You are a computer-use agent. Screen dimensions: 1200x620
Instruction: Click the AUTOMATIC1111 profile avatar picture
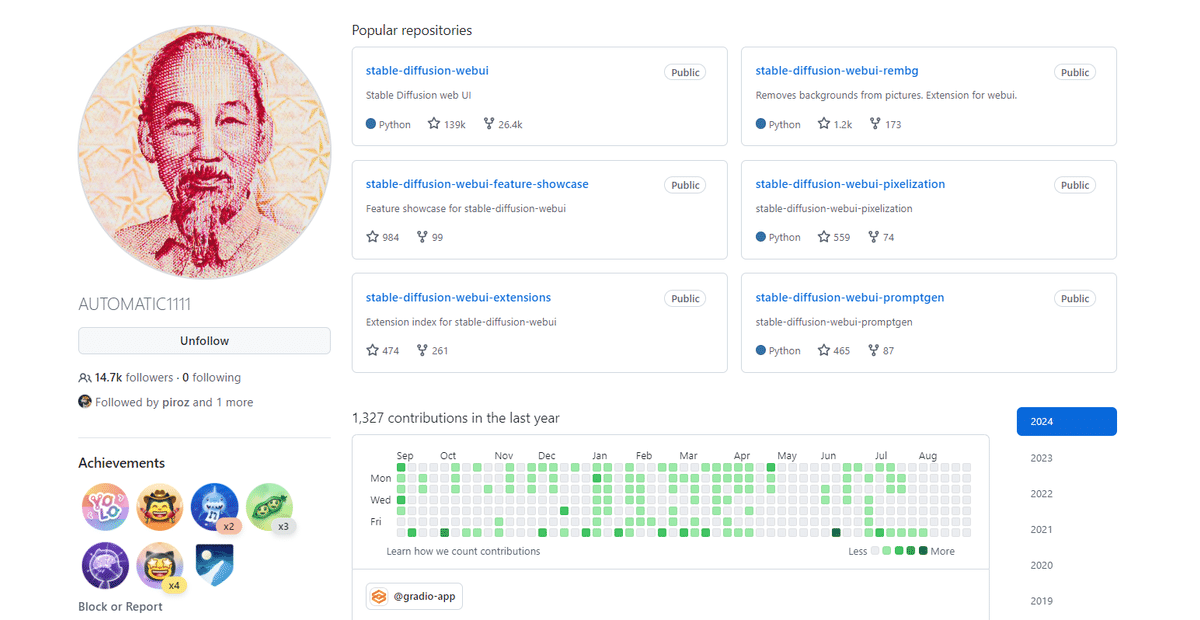(204, 153)
